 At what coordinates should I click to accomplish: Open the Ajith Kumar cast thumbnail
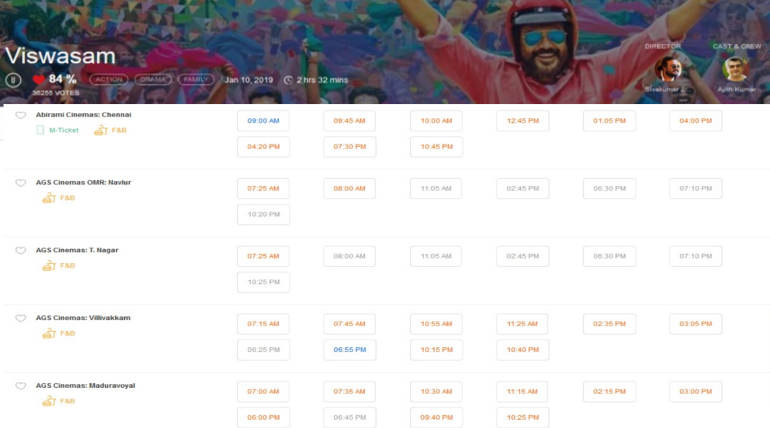click(735, 69)
